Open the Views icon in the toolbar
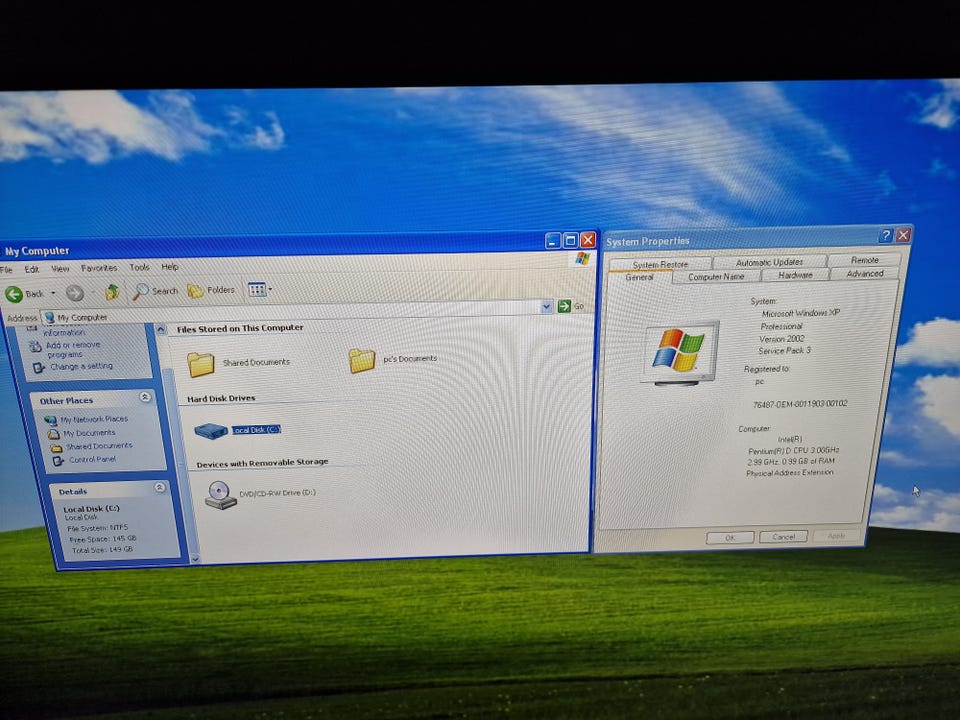Viewport: 960px width, 720px height. tap(257, 289)
